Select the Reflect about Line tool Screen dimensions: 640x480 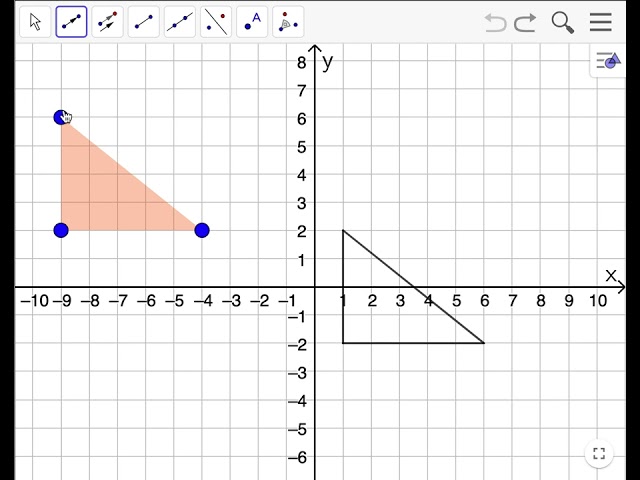point(216,22)
